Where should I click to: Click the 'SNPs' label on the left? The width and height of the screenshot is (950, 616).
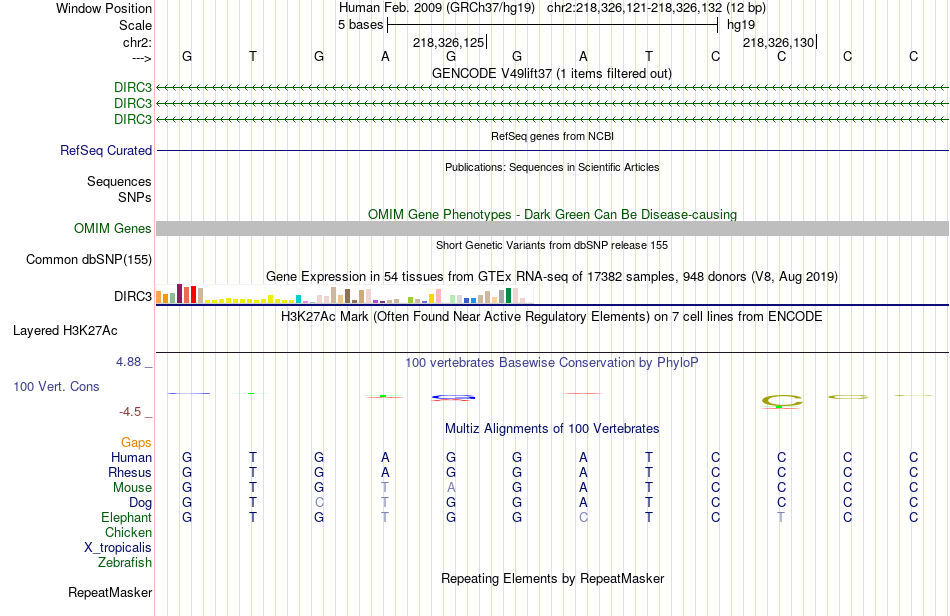pyautogui.click(x=135, y=197)
